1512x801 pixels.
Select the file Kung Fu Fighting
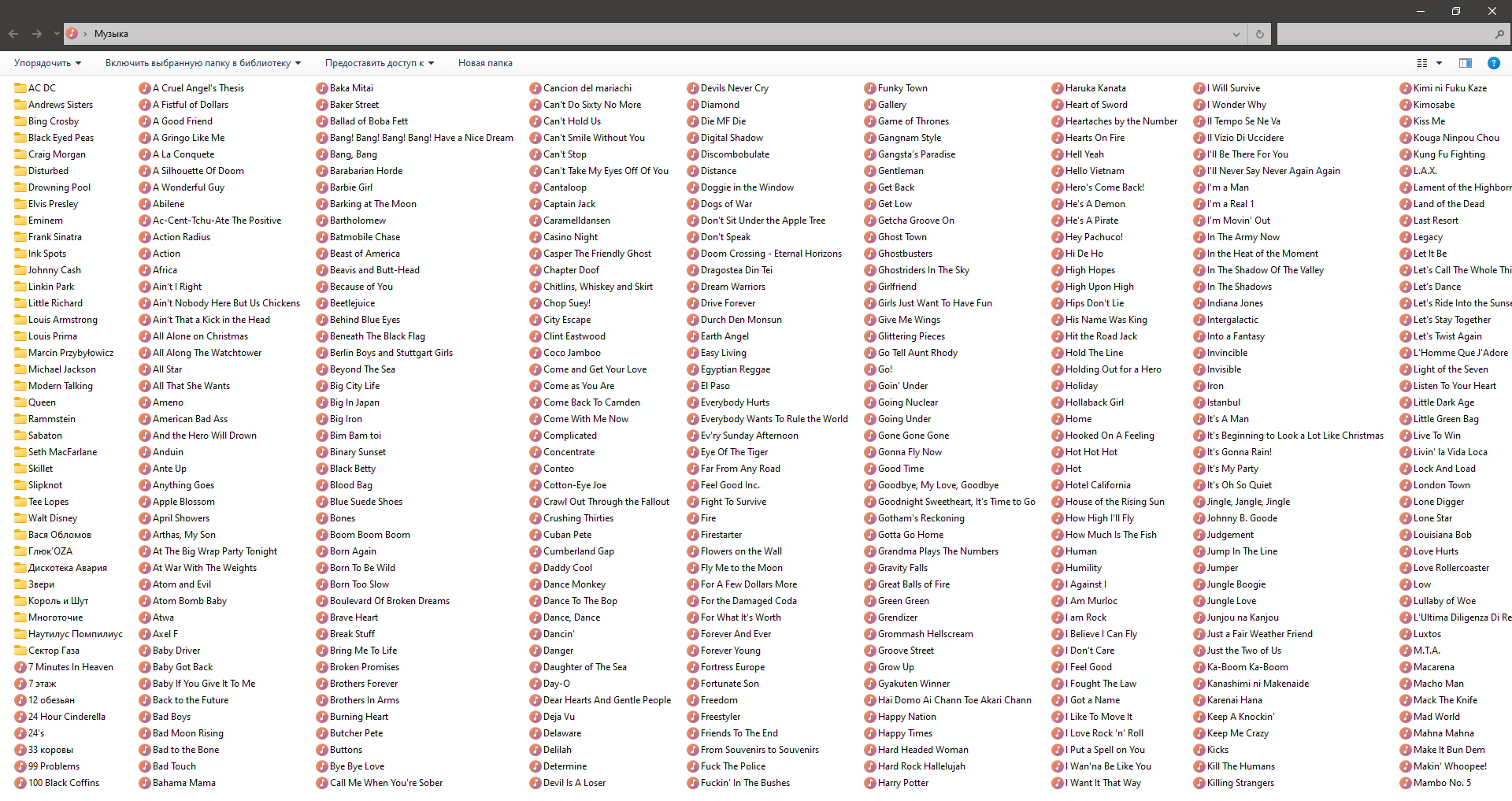click(x=1443, y=154)
